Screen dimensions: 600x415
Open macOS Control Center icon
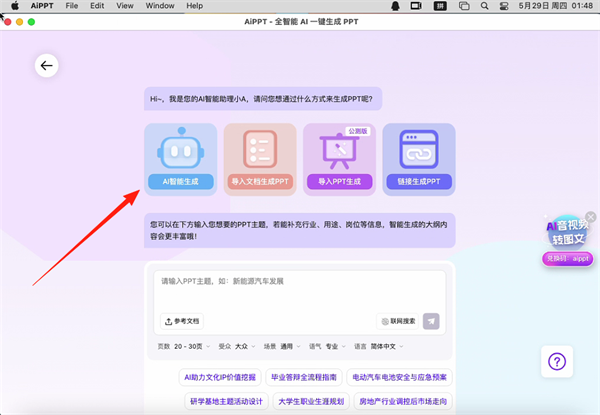click(x=504, y=6)
